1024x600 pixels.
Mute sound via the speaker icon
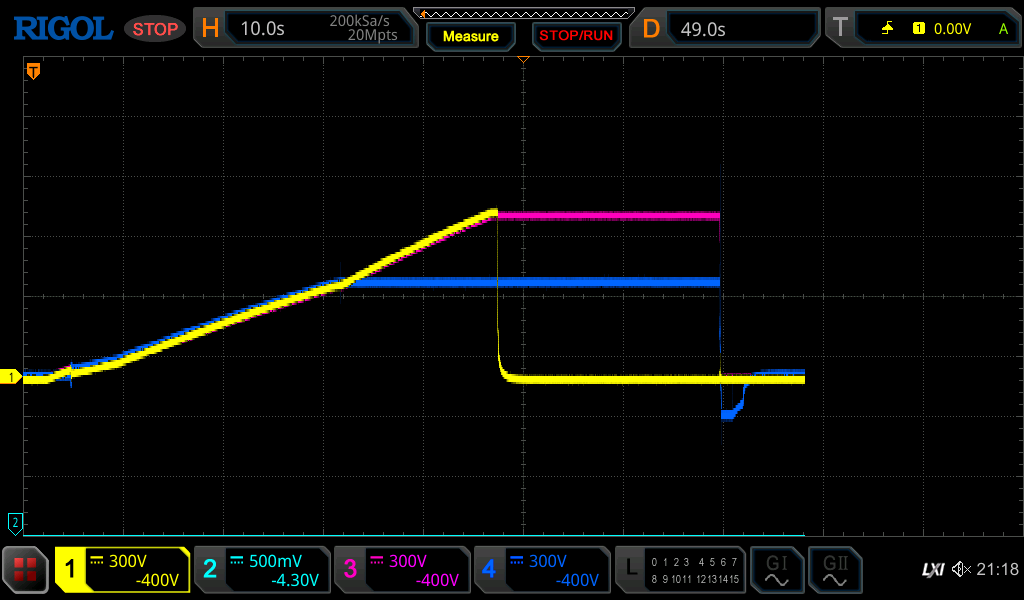coord(961,570)
